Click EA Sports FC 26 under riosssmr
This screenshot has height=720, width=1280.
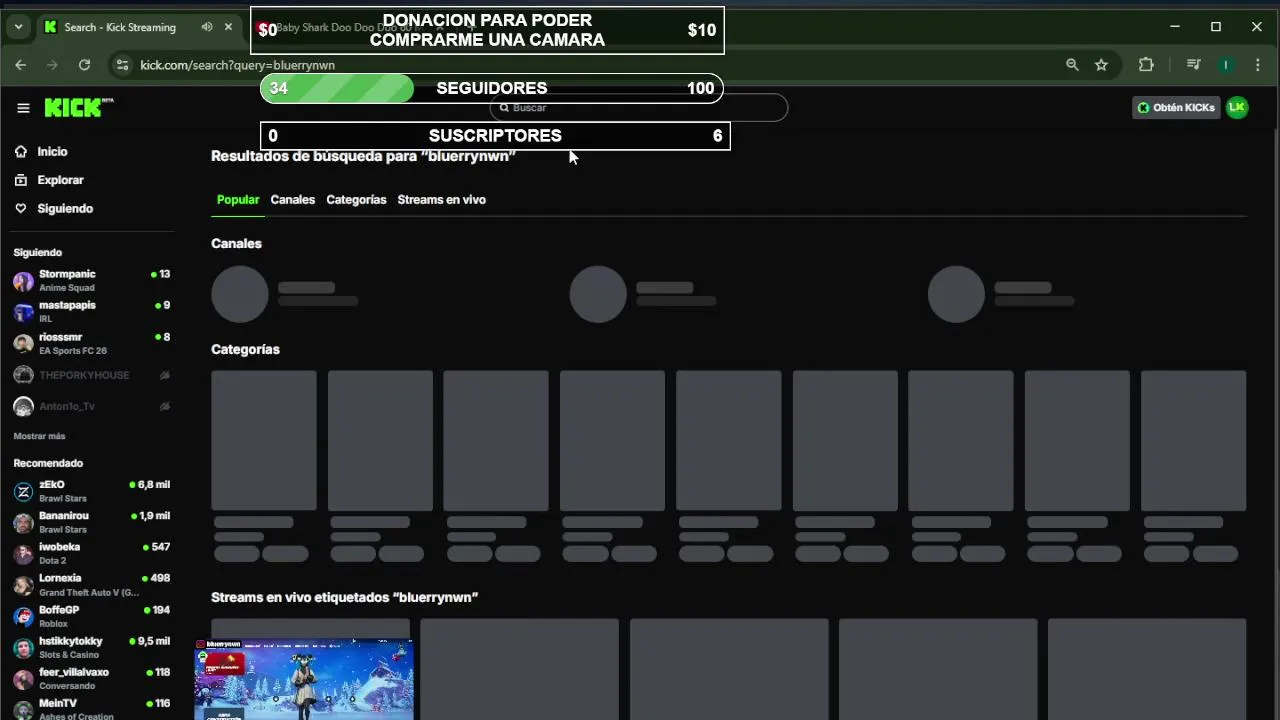pyautogui.click(x=73, y=351)
